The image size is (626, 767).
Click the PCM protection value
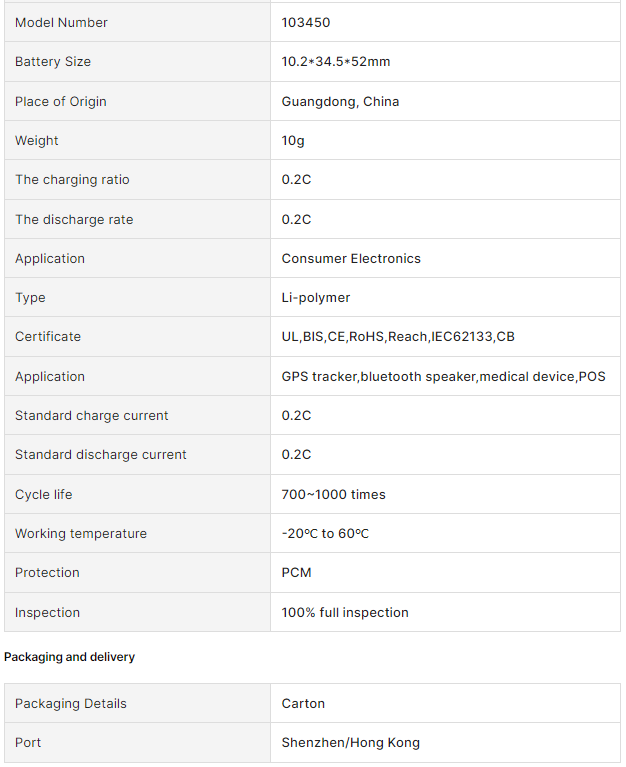point(296,573)
